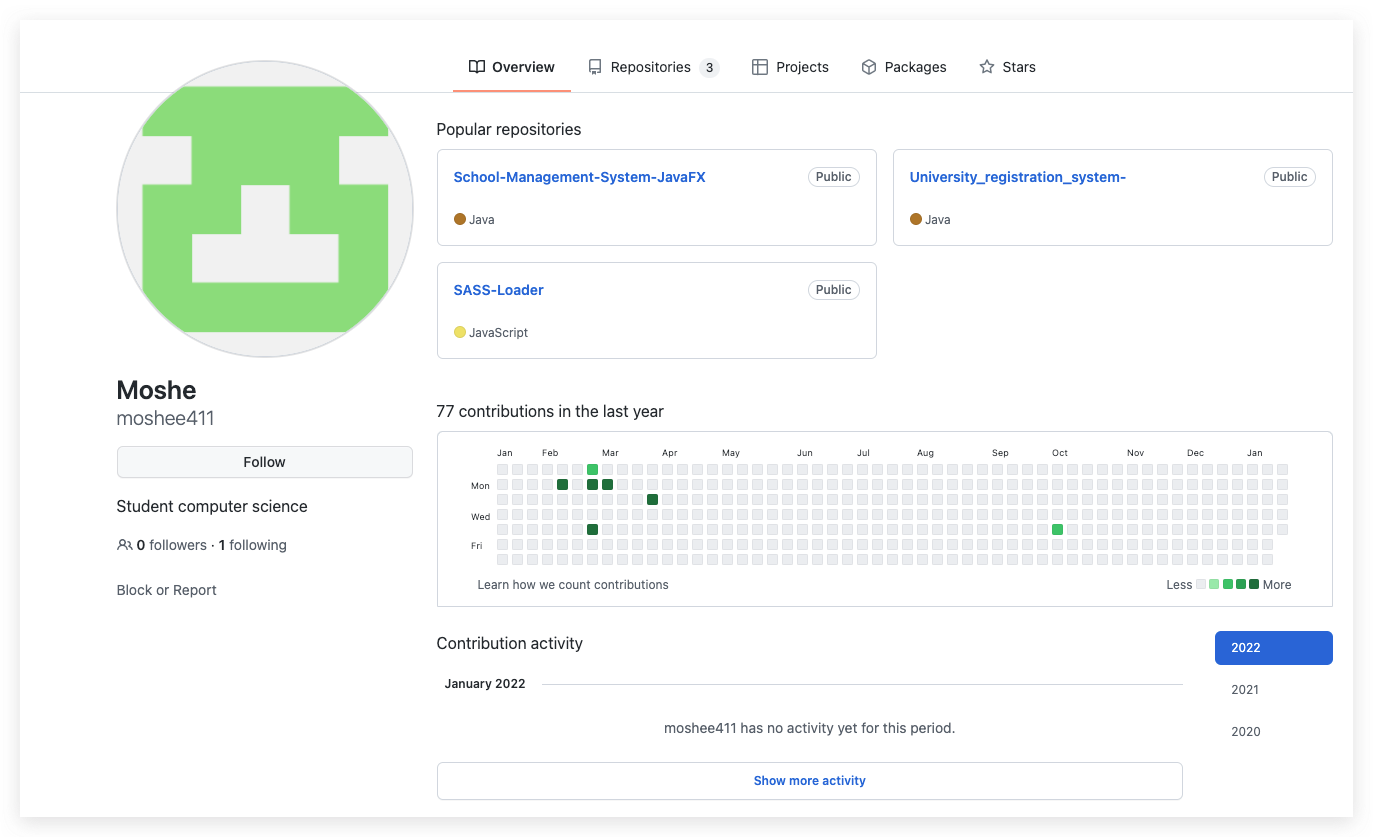Click the "Contribution activity" heading

(x=510, y=644)
